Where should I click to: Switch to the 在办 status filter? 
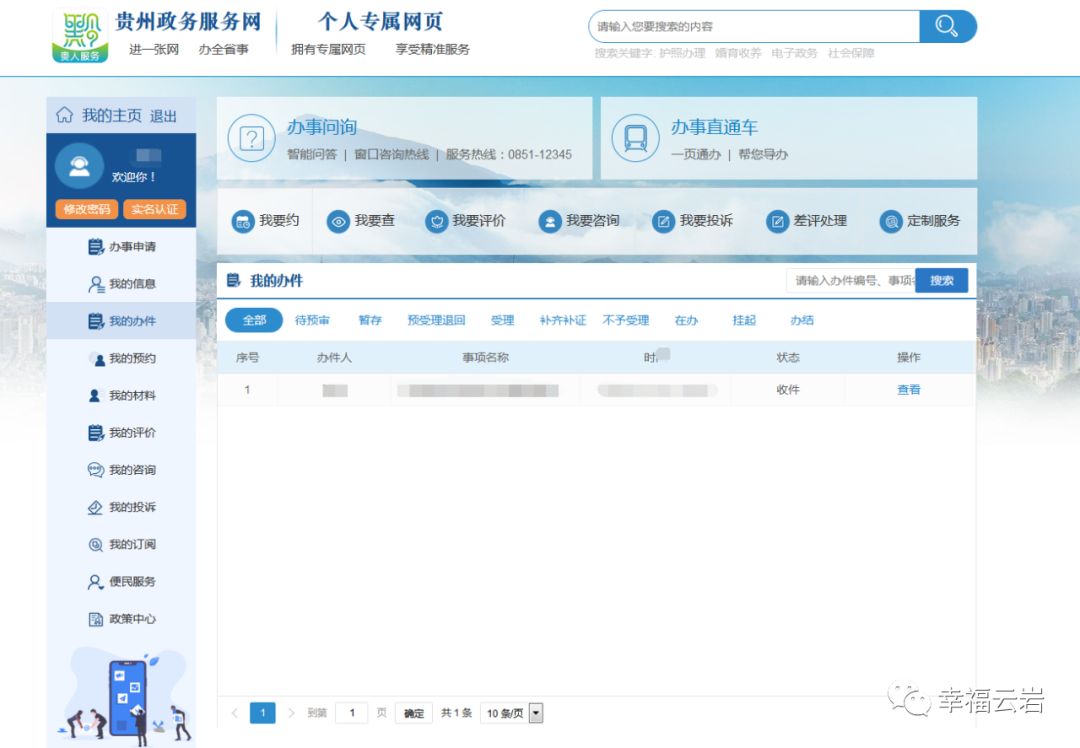tap(686, 320)
